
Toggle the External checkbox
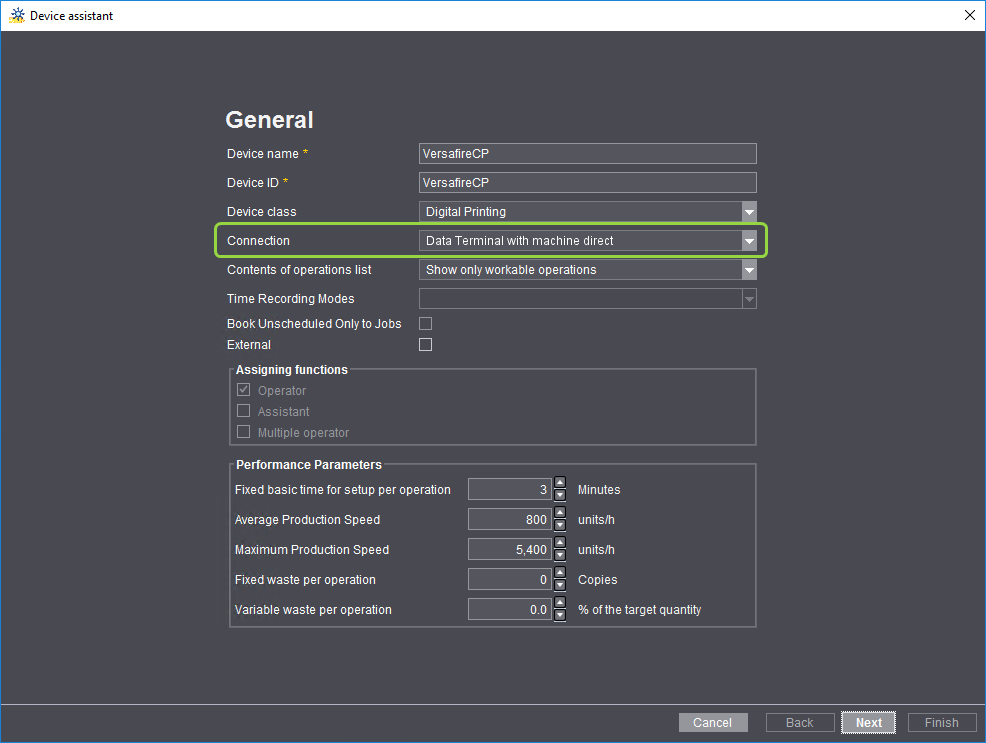coord(425,345)
